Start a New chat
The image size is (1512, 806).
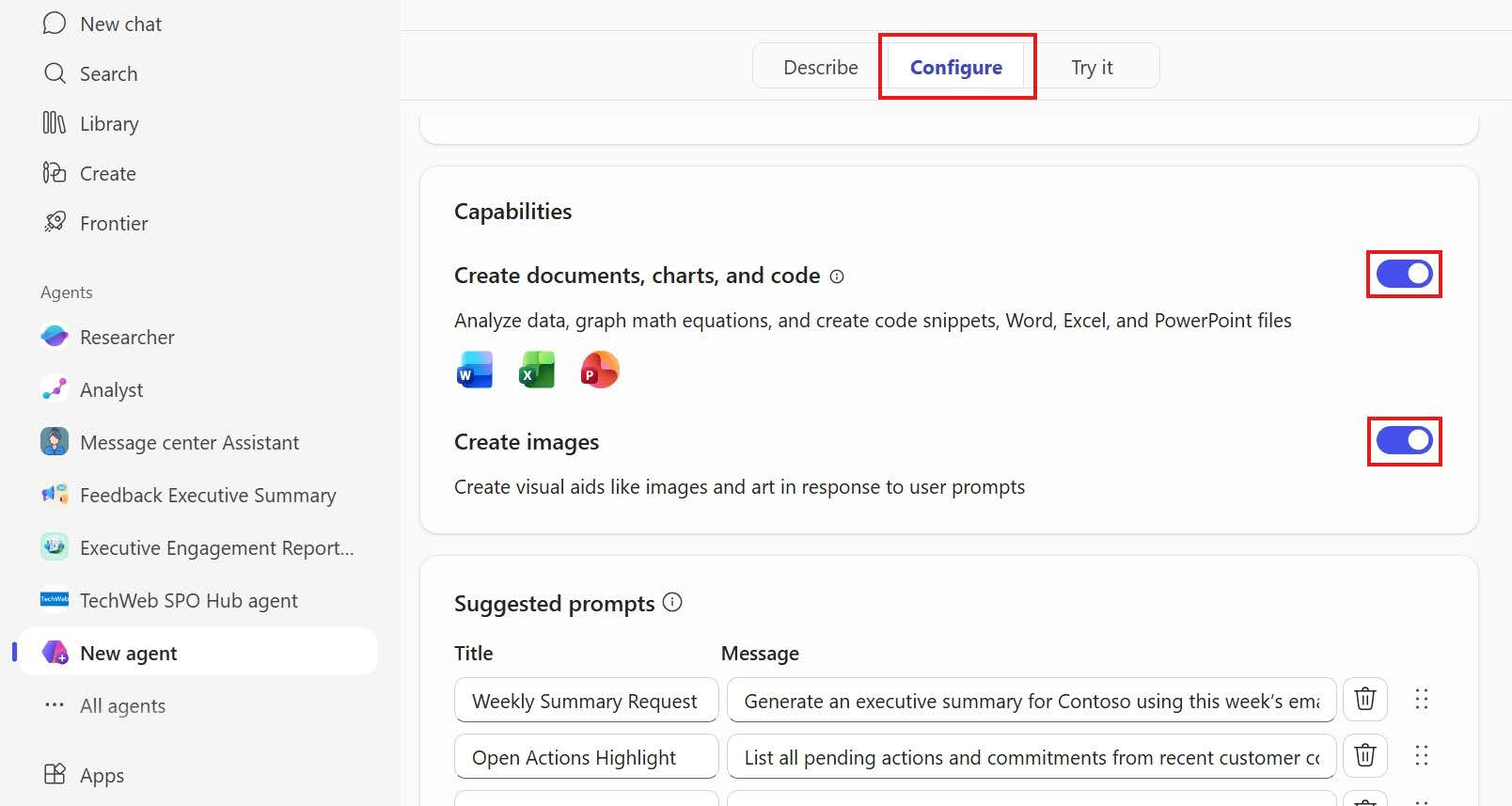[x=121, y=24]
